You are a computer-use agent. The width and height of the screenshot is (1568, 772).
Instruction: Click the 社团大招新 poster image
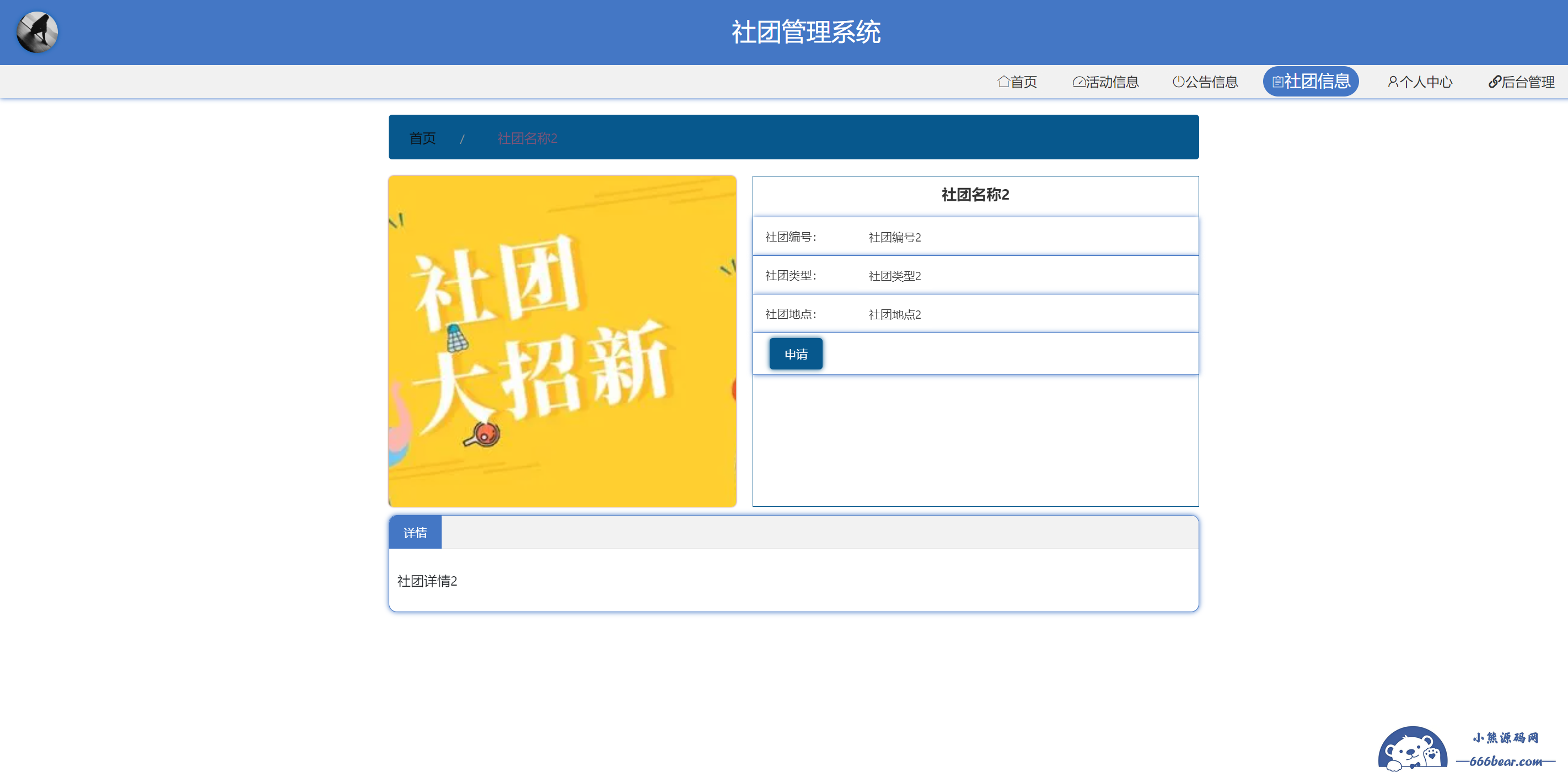click(x=562, y=341)
